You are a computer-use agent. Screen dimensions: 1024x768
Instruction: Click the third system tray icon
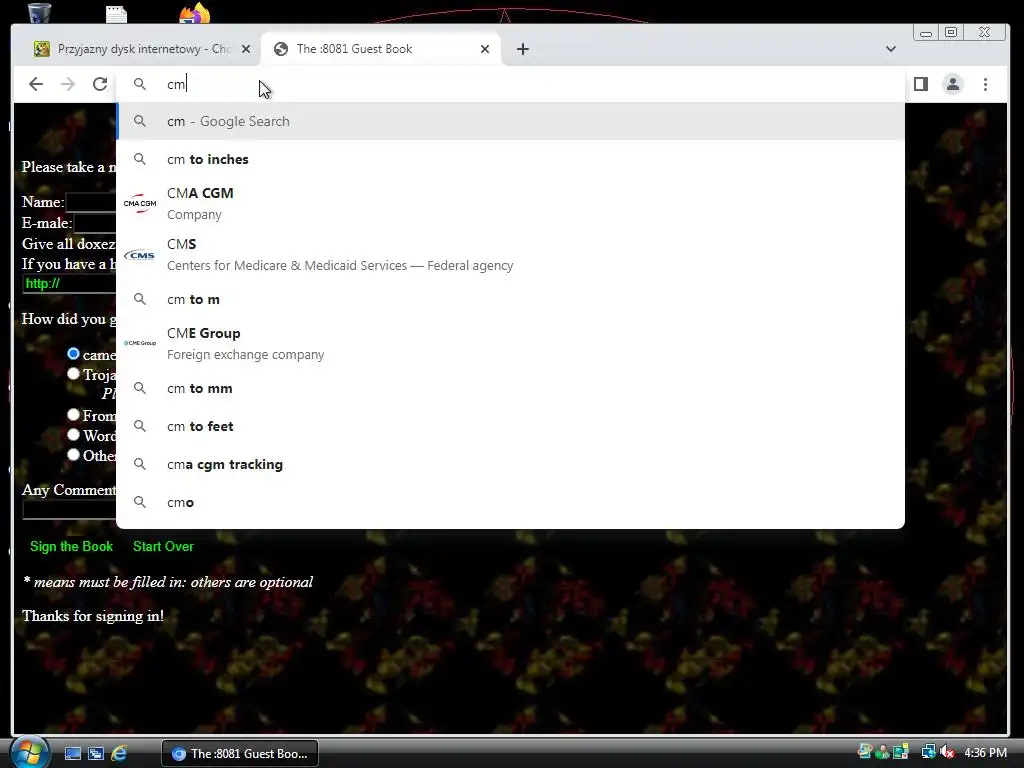[x=901, y=752]
